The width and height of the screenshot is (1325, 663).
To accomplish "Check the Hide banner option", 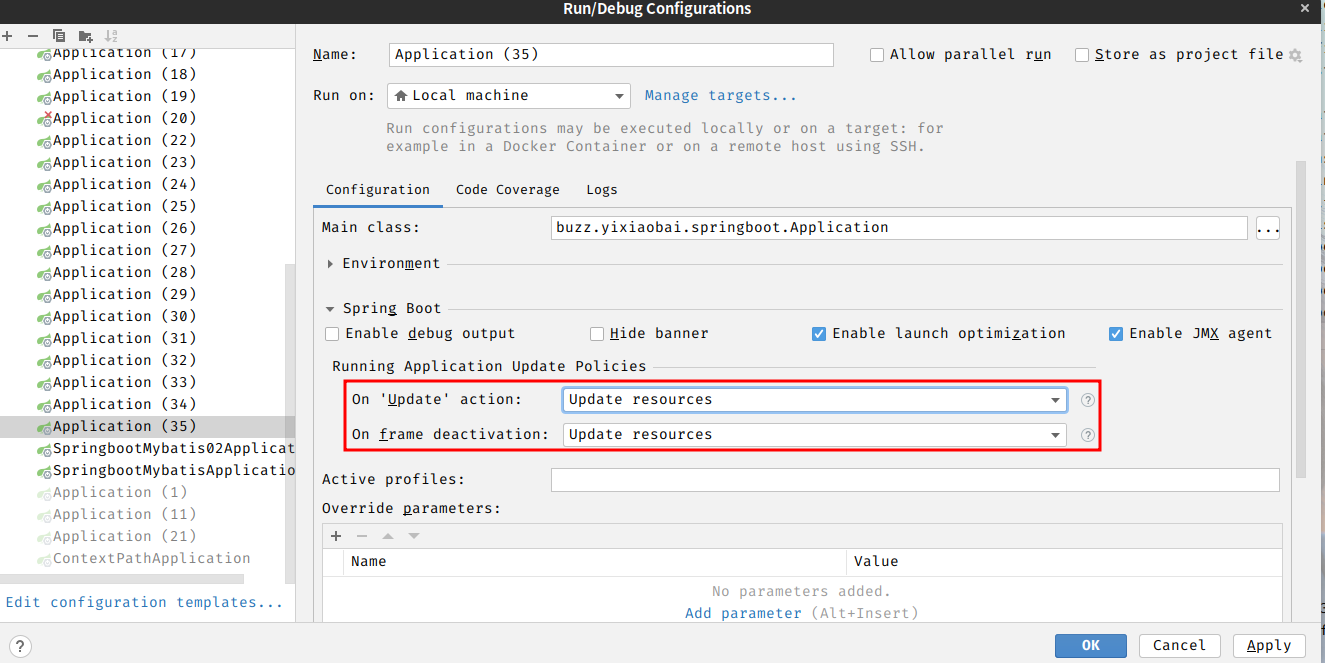I will pos(597,334).
